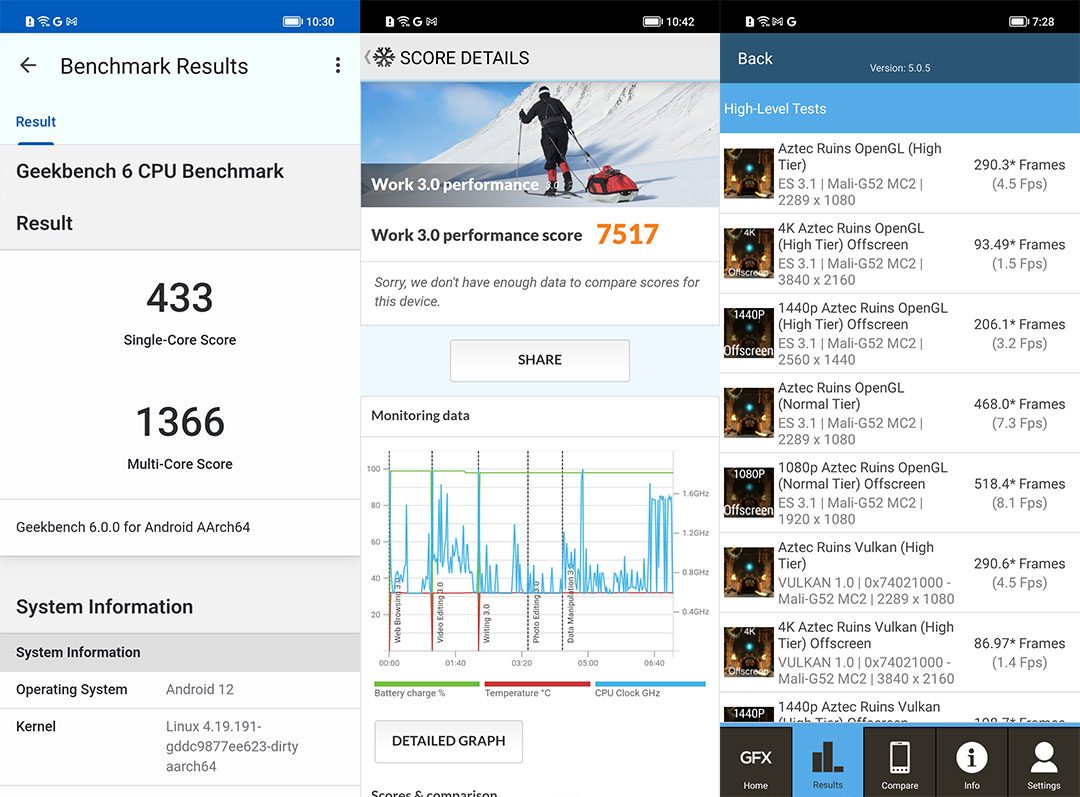Viewport: 1080px width, 797px height.
Task: Tap the Version: 5.0.5 label
Action: point(900,68)
